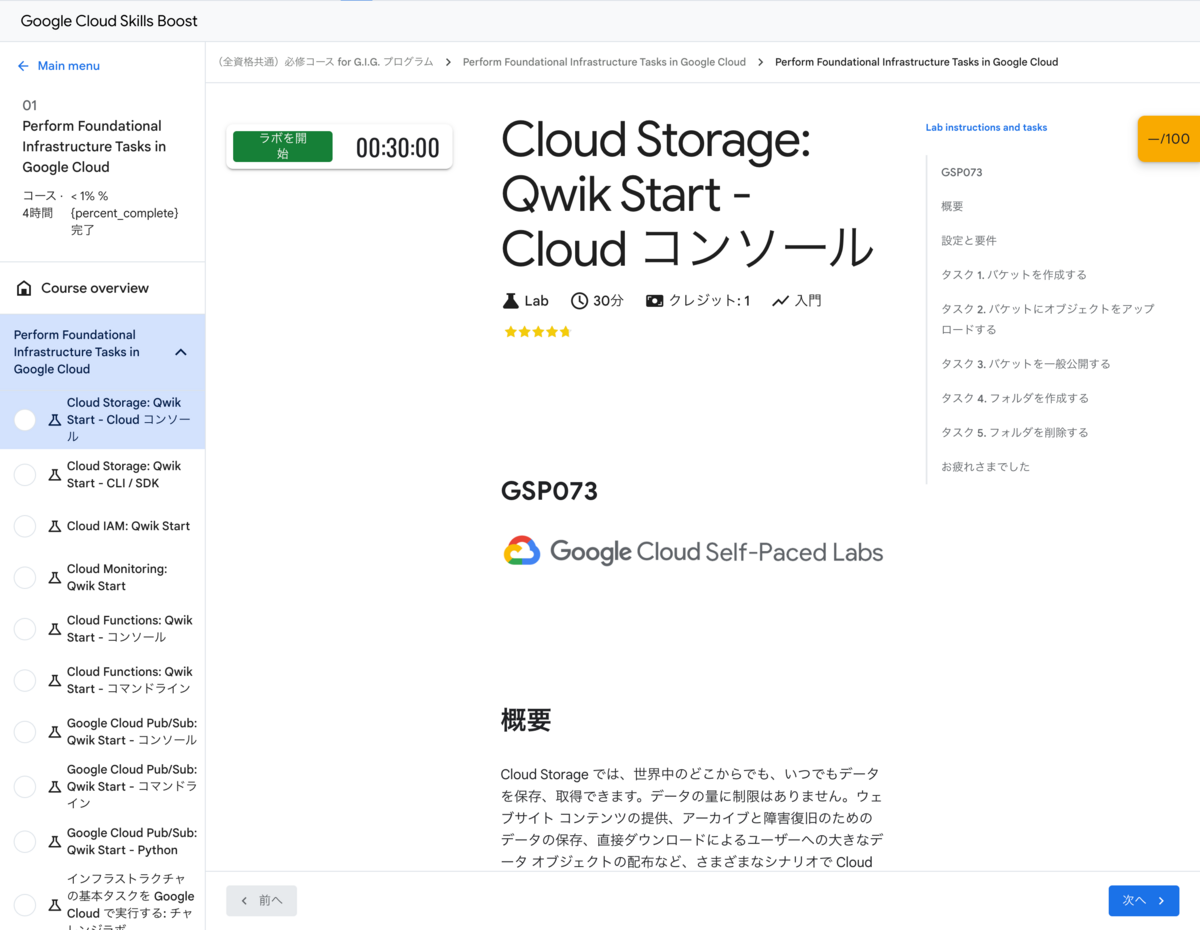
Task: Collapse the Perform Foundational Infrastructure Tasks section chevron
Action: click(181, 352)
